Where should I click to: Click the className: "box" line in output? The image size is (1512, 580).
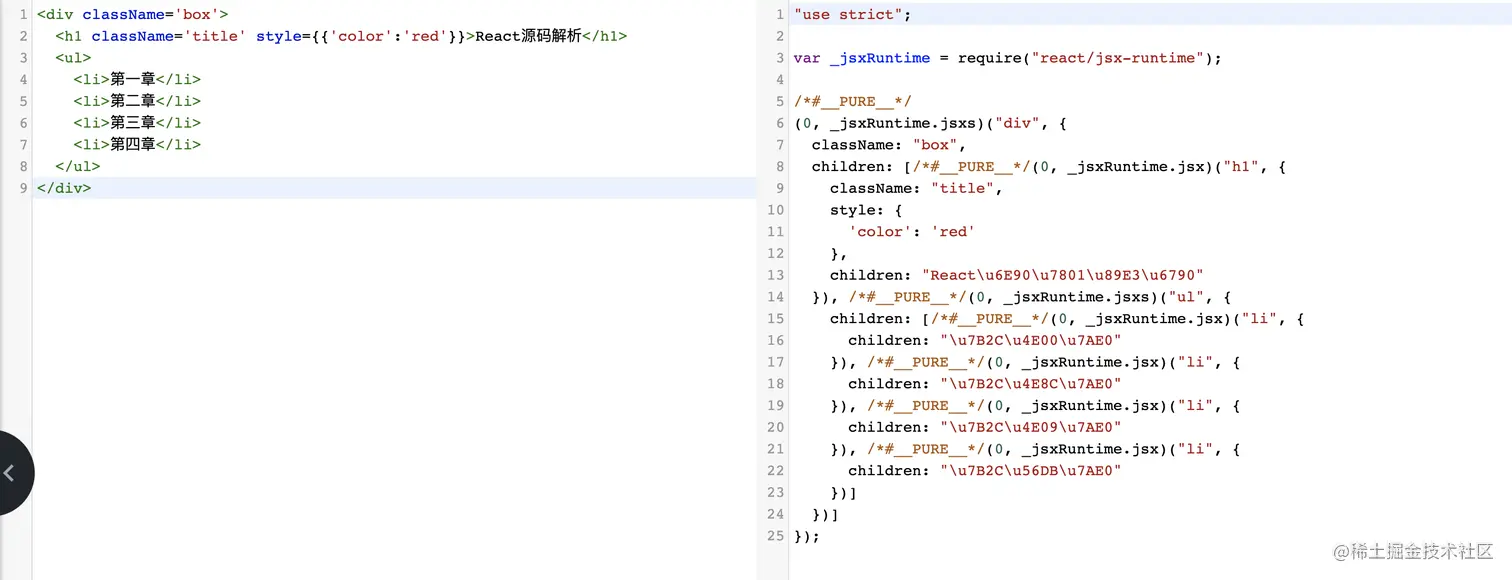click(x=888, y=145)
